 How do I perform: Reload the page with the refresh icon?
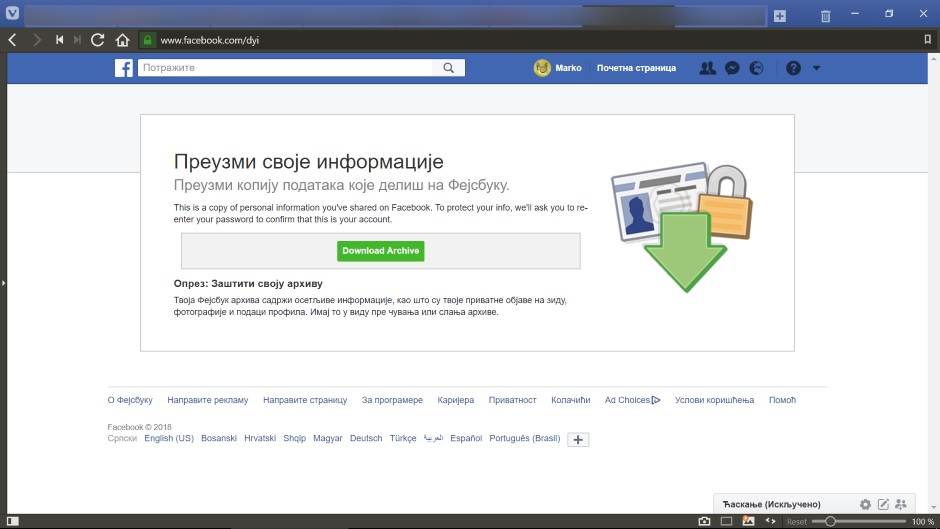click(97, 40)
